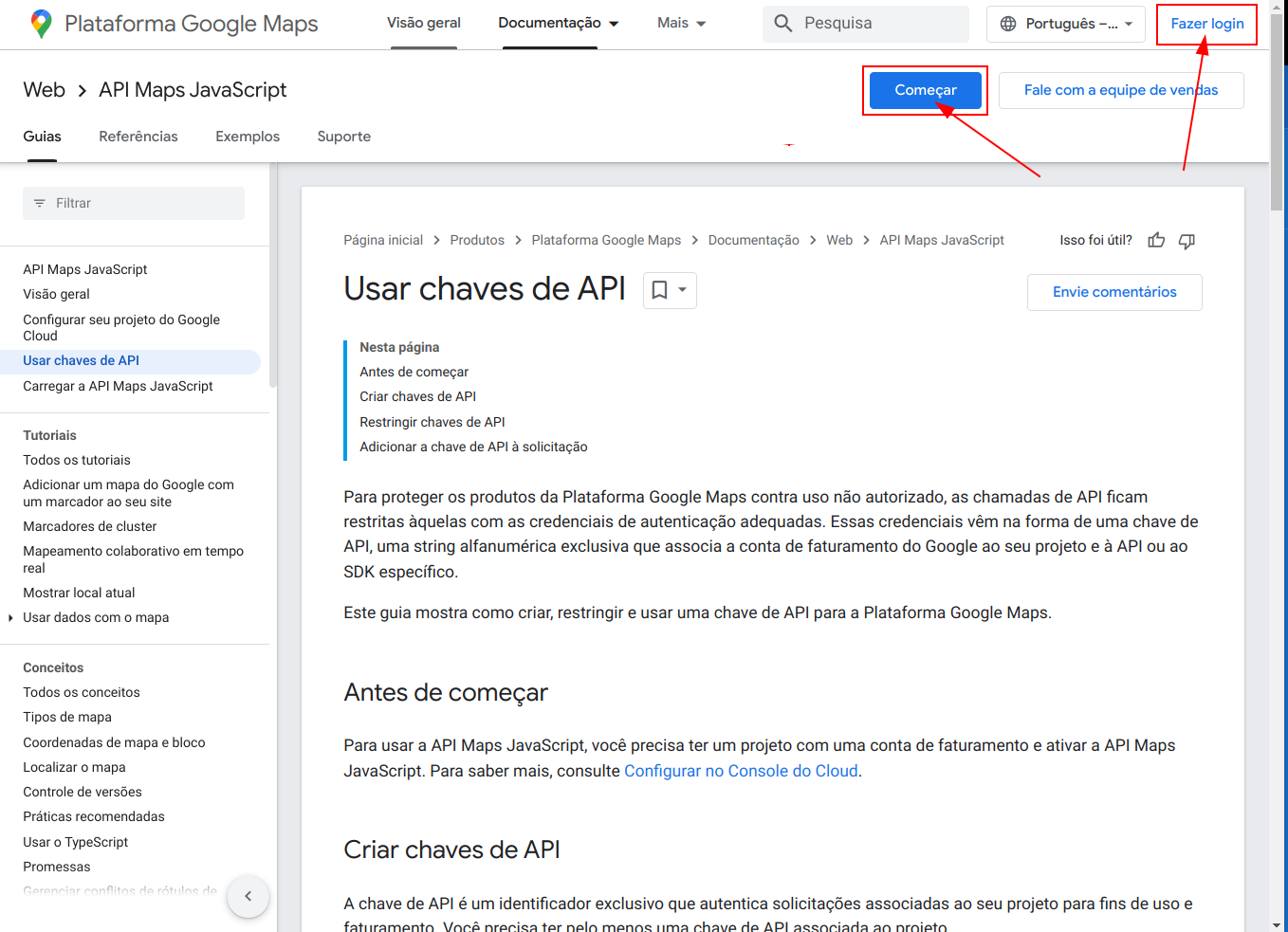Open Adicionar um mapa do Google tutorial
Screen dimensions: 1288x932
point(129,493)
